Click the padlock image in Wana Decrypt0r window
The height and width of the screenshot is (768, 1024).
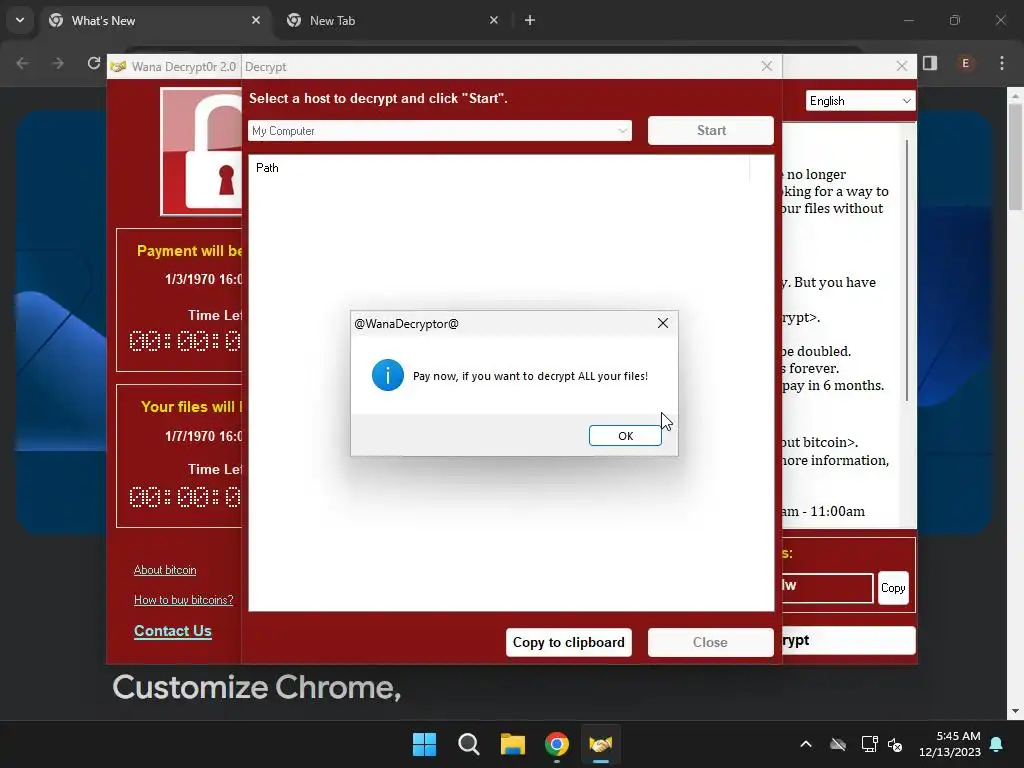click(201, 152)
